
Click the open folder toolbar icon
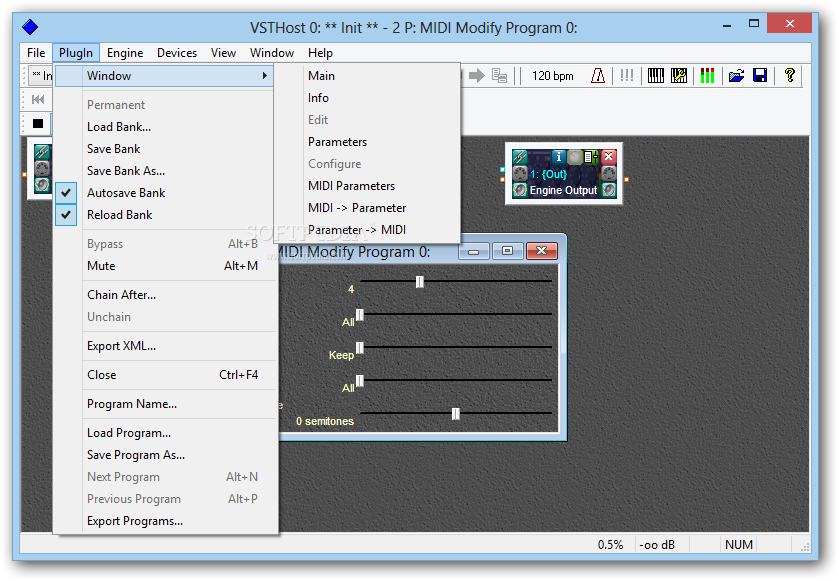click(736, 75)
